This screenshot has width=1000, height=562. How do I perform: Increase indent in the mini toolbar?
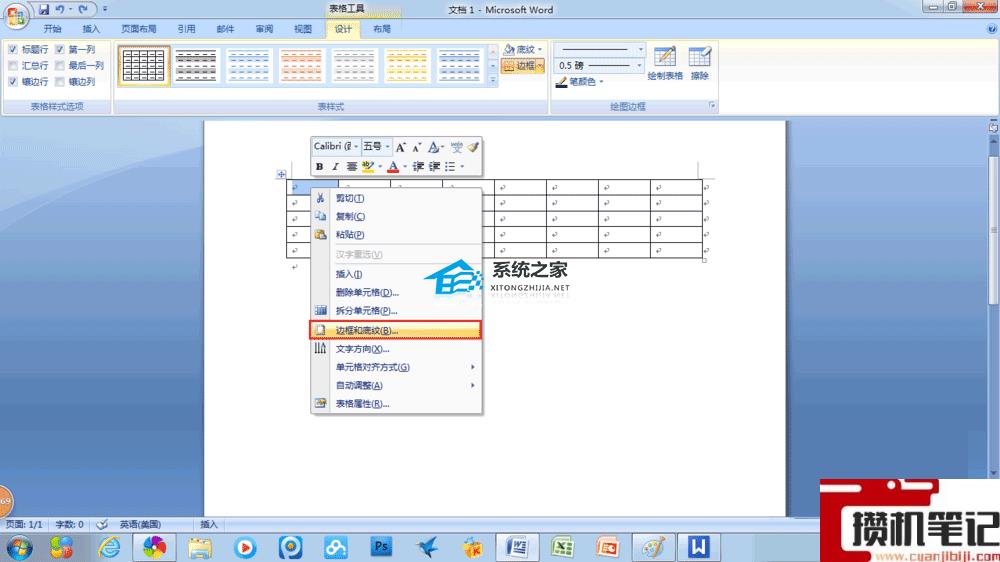click(434, 166)
